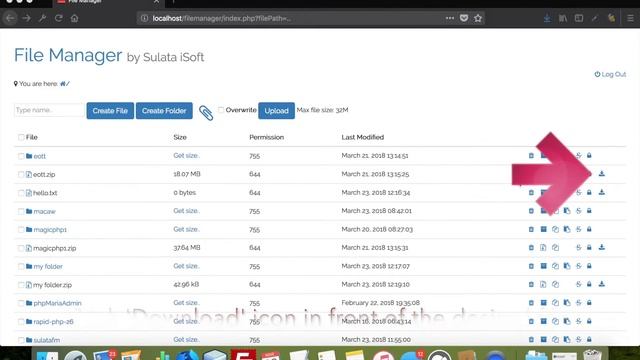Click the home icon in the breadcrumb
This screenshot has height=360, width=640.
62,84
